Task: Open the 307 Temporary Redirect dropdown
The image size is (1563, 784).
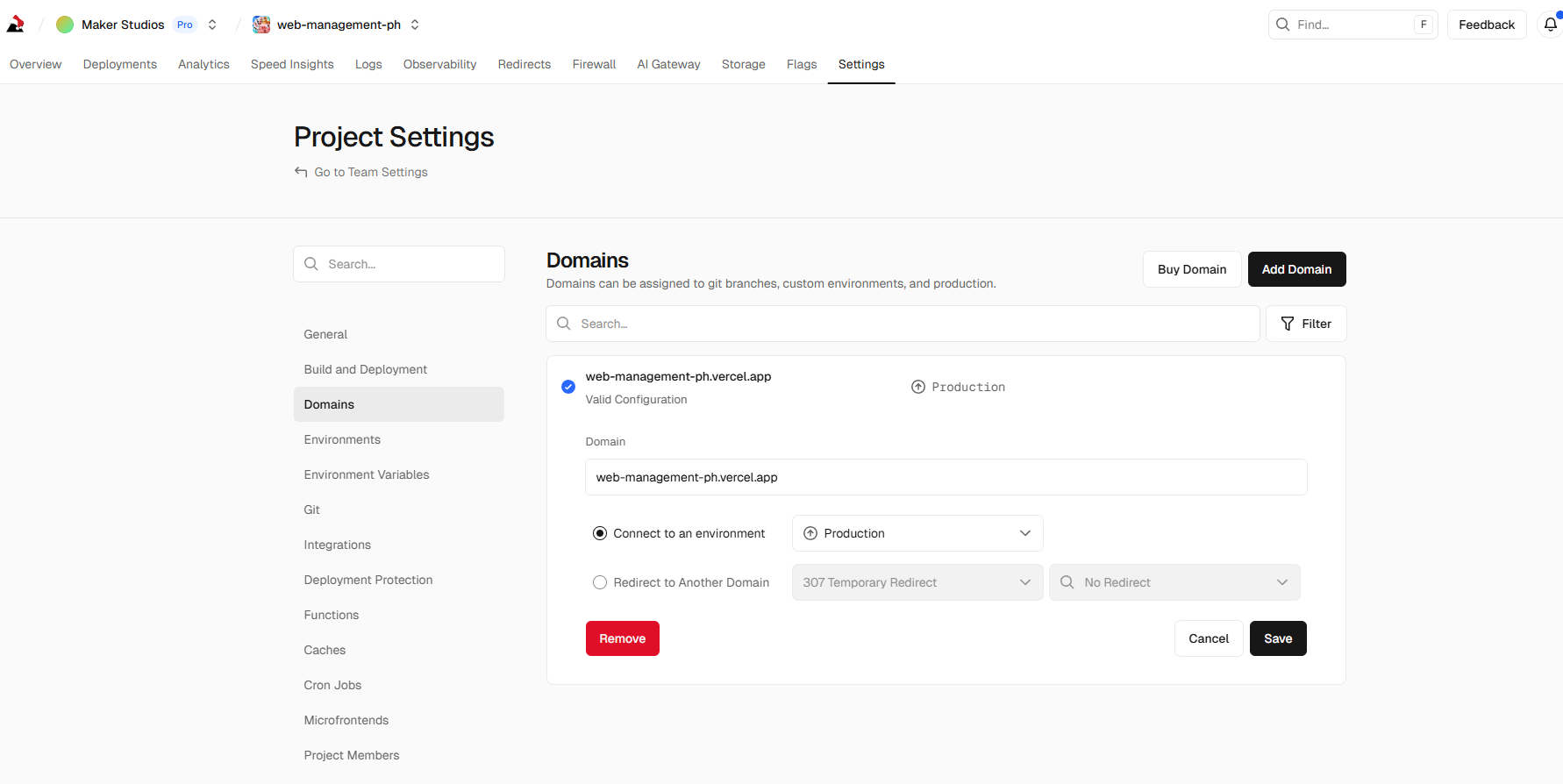Action: [x=917, y=582]
